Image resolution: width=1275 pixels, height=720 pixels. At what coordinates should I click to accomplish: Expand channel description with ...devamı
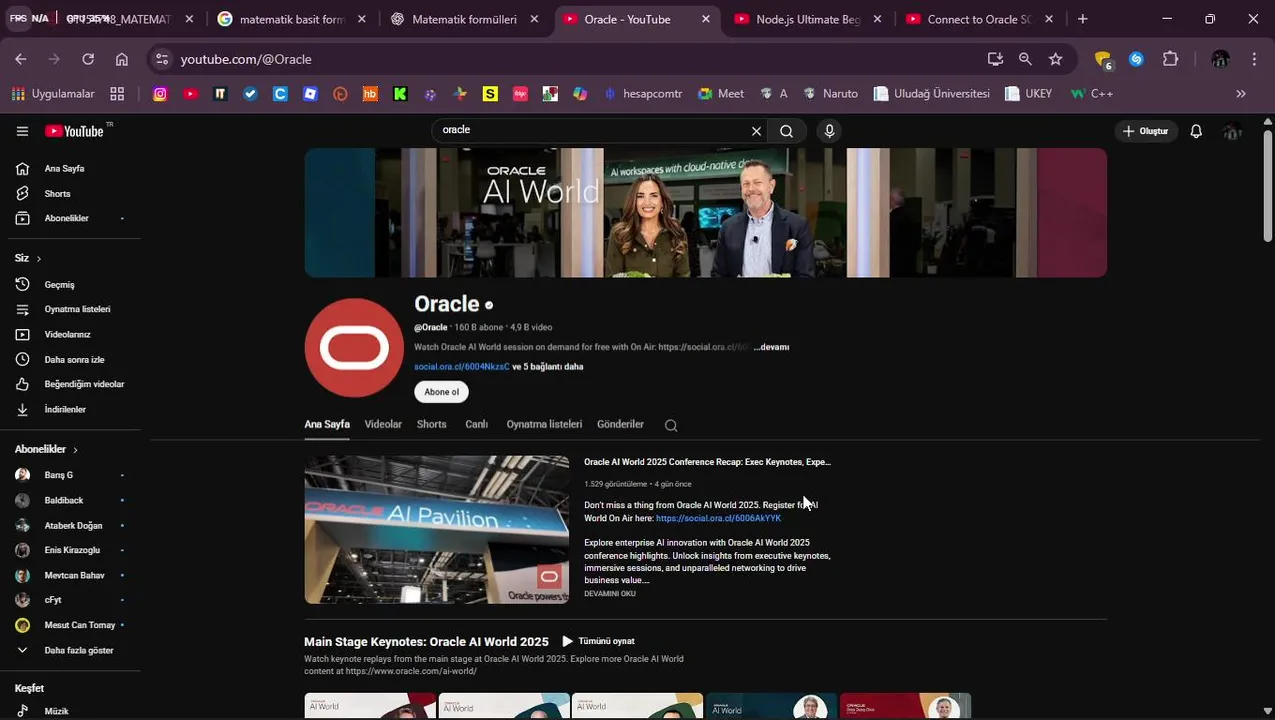pos(771,347)
